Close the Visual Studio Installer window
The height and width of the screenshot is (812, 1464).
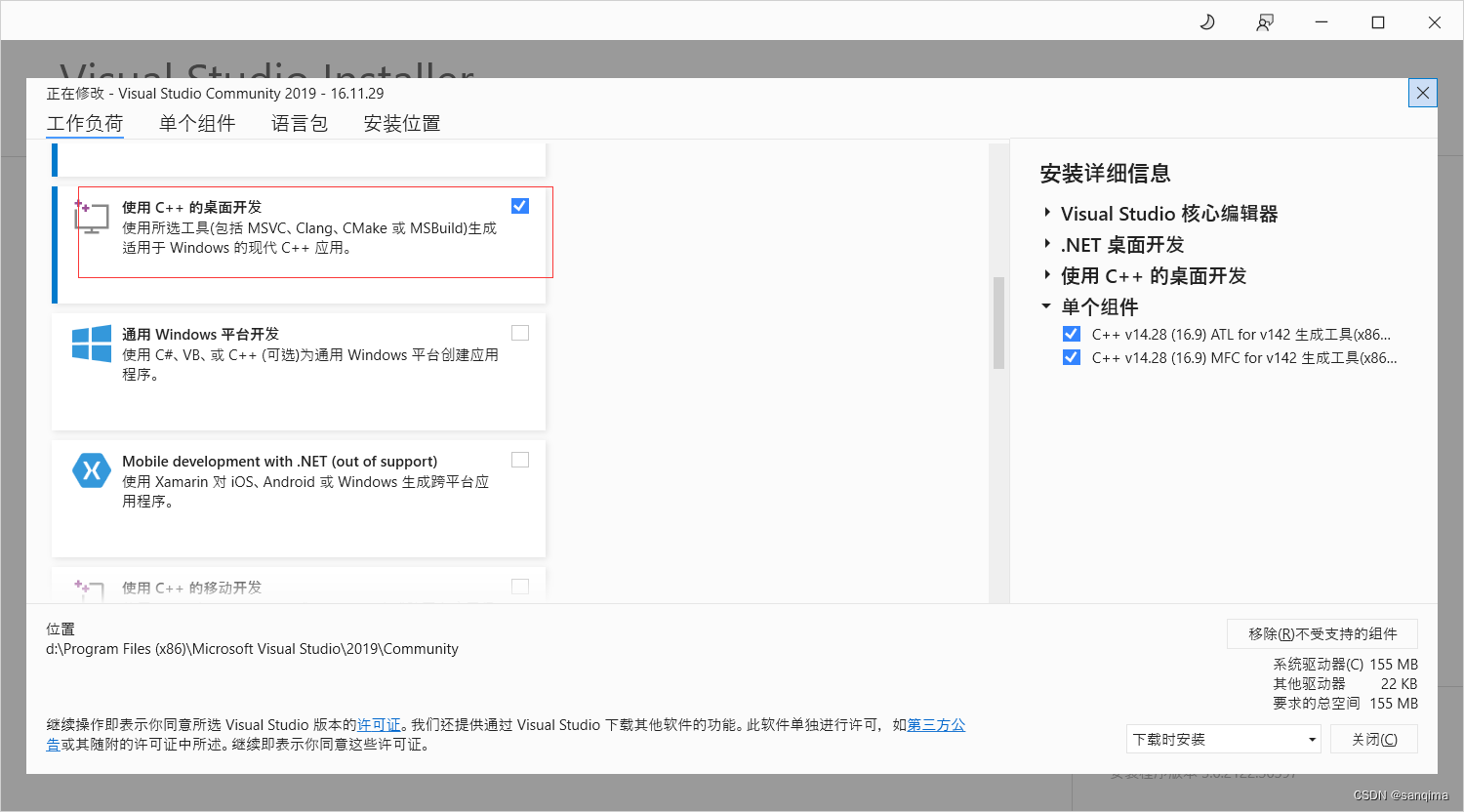tap(1435, 21)
